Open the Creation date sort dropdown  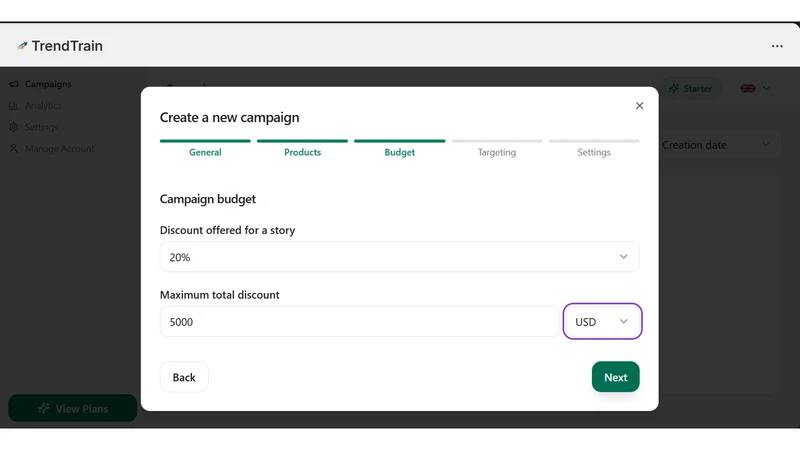coord(716,145)
